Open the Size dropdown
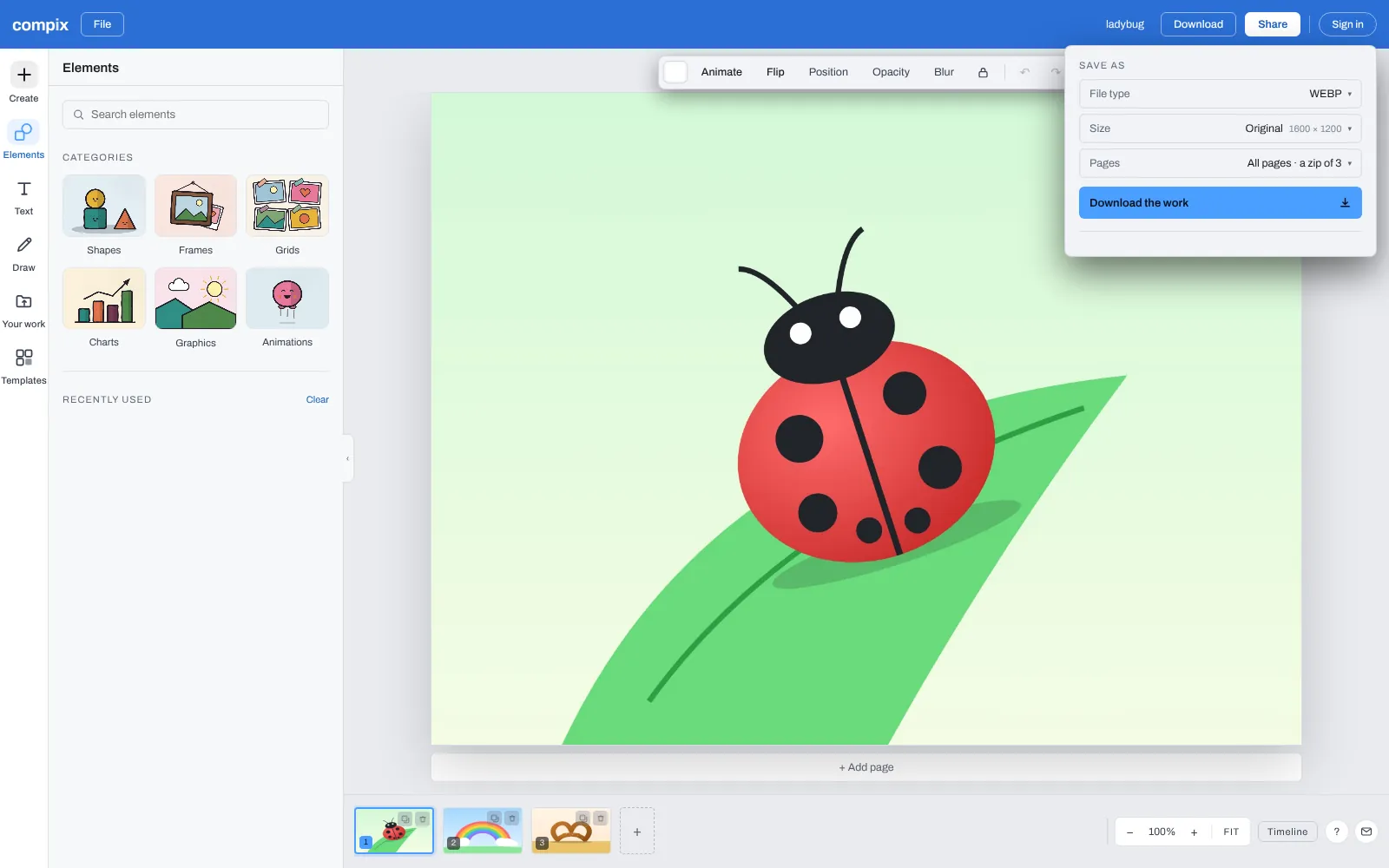Screen dimensions: 1389x868 [1220, 128]
